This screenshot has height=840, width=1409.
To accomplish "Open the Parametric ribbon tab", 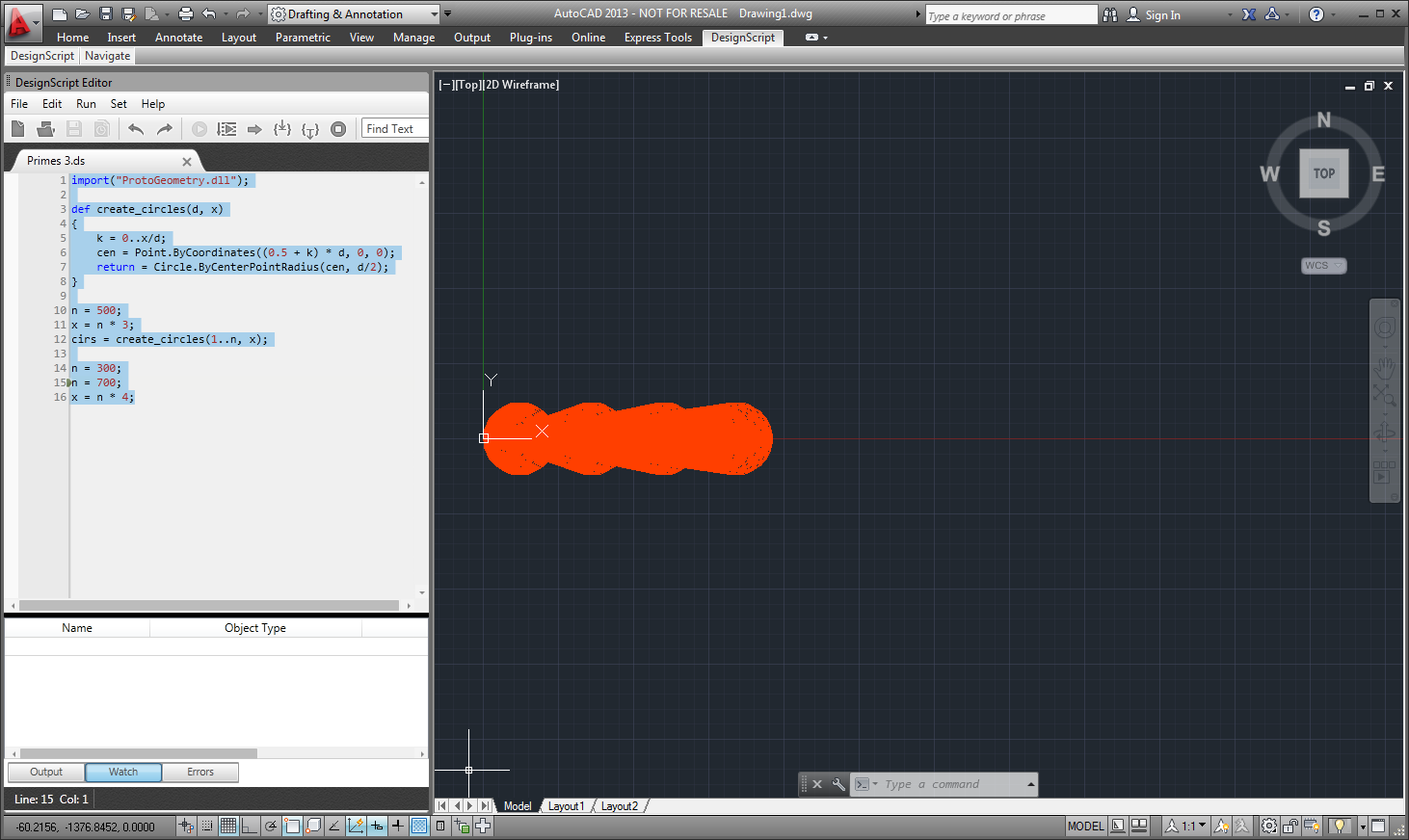I will click(x=302, y=38).
